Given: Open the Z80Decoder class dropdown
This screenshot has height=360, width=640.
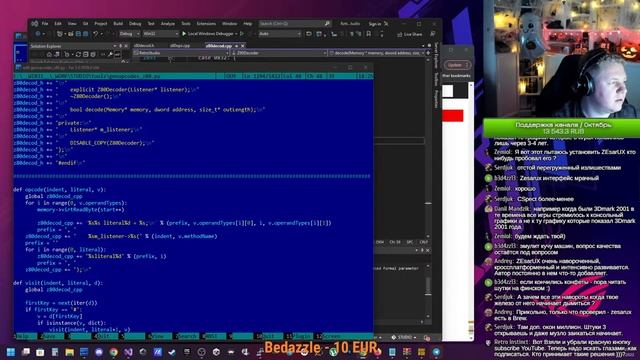Looking at the screenshot, I should pos(279,53).
